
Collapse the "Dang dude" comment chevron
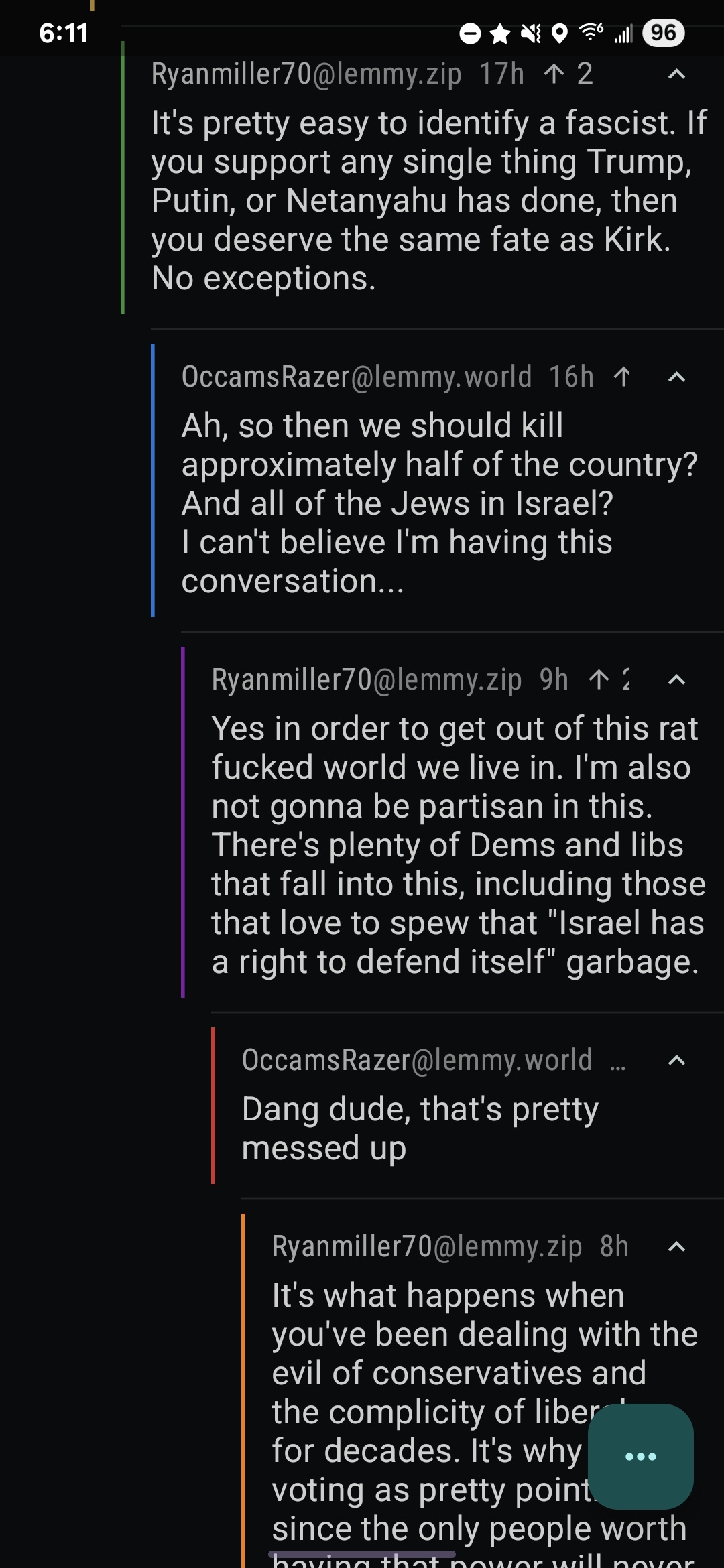click(676, 1061)
